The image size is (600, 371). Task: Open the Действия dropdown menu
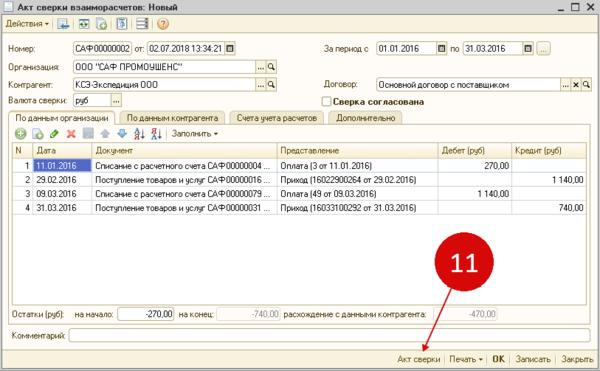pyautogui.click(x=27, y=24)
